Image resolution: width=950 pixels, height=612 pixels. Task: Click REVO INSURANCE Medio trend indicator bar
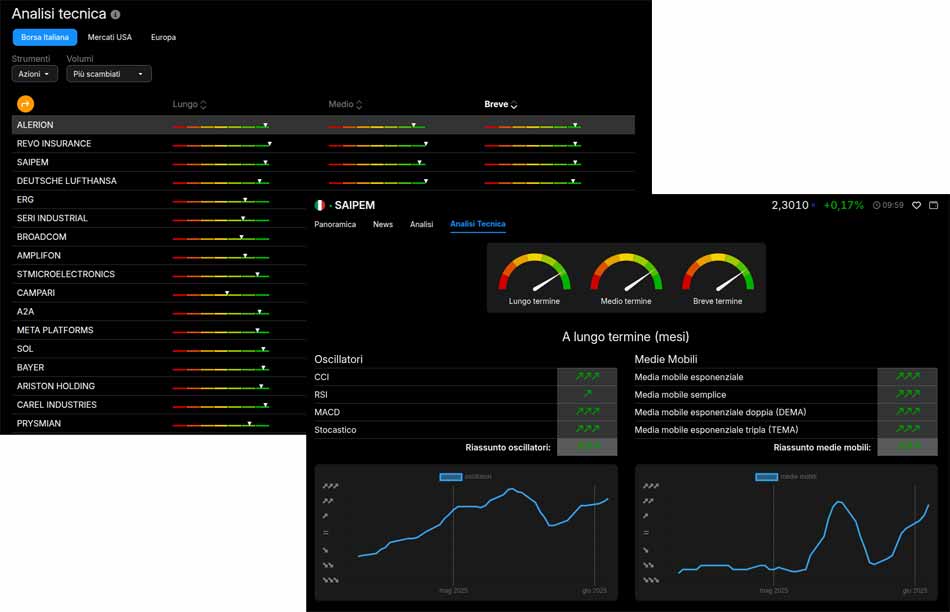(x=378, y=145)
